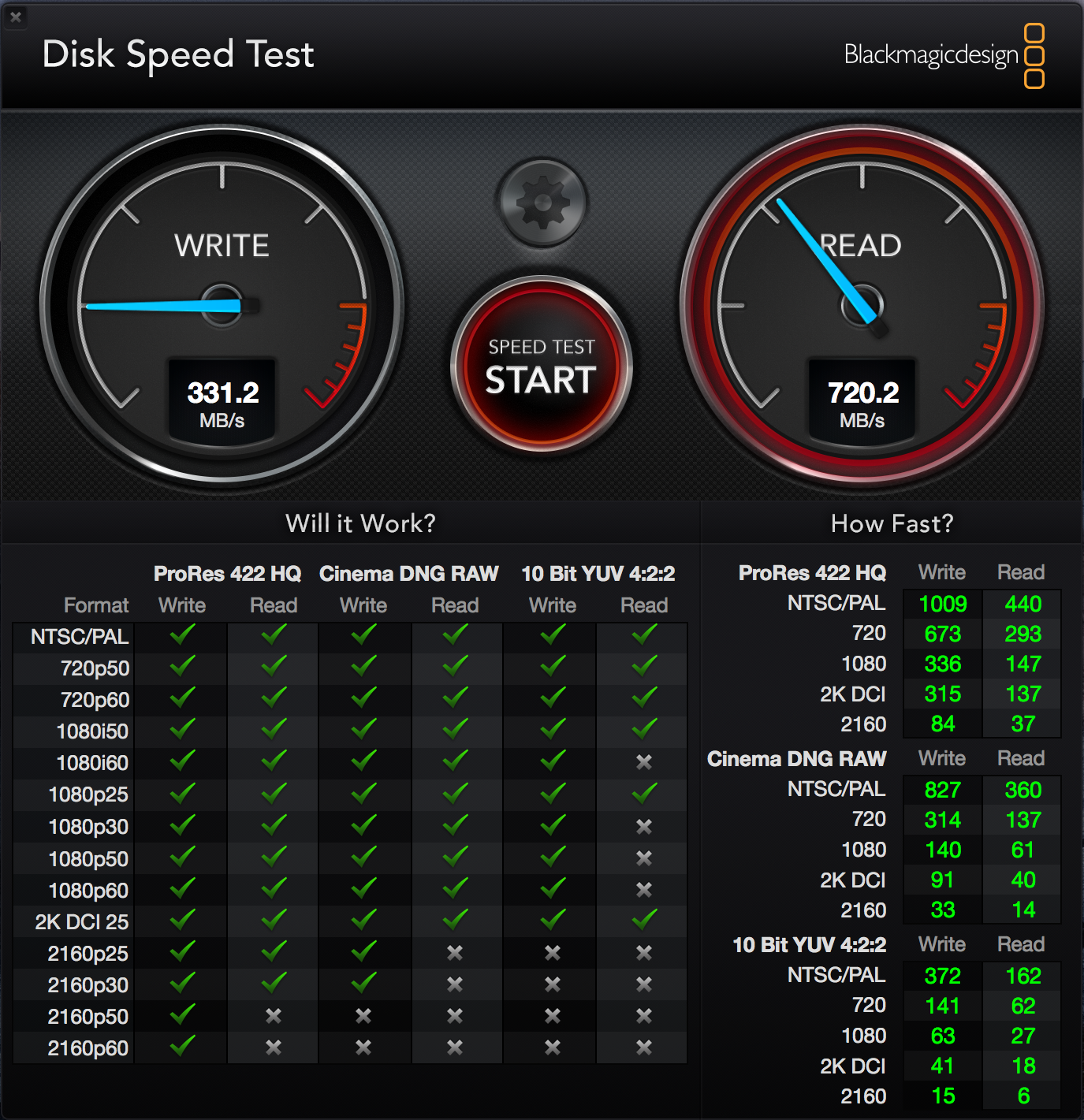Click 10 Bit YUV 4:2:2 heading in How Fast
This screenshot has width=1084, height=1120.
pos(810,945)
